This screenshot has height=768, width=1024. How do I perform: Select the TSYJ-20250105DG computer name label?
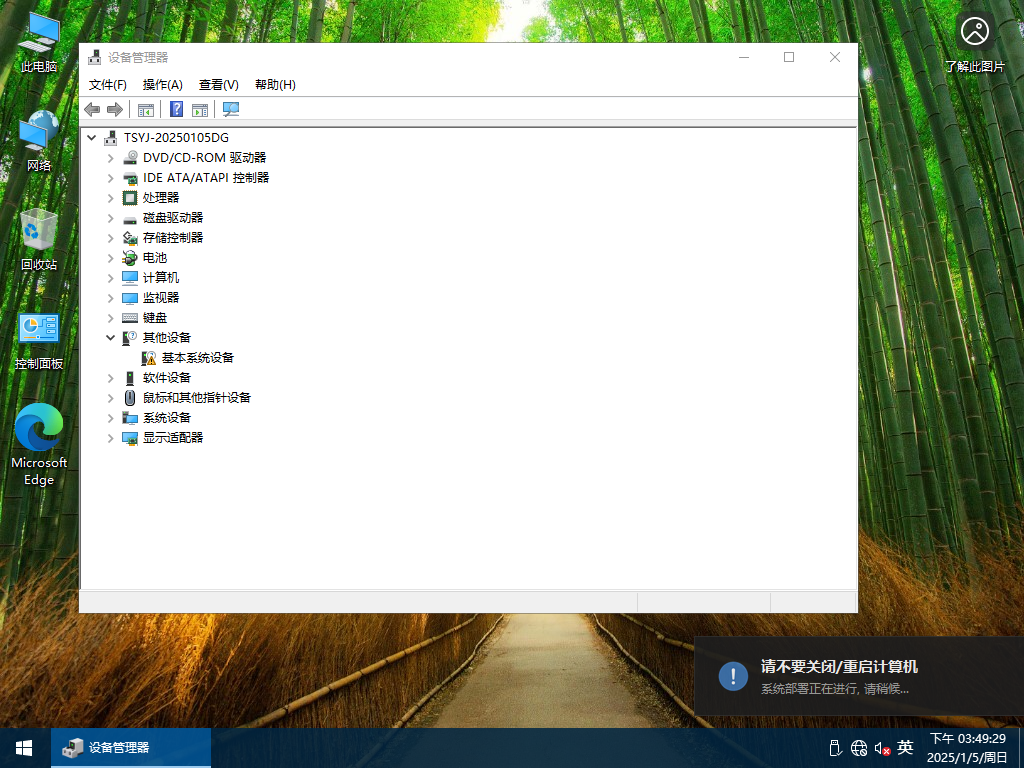176,138
